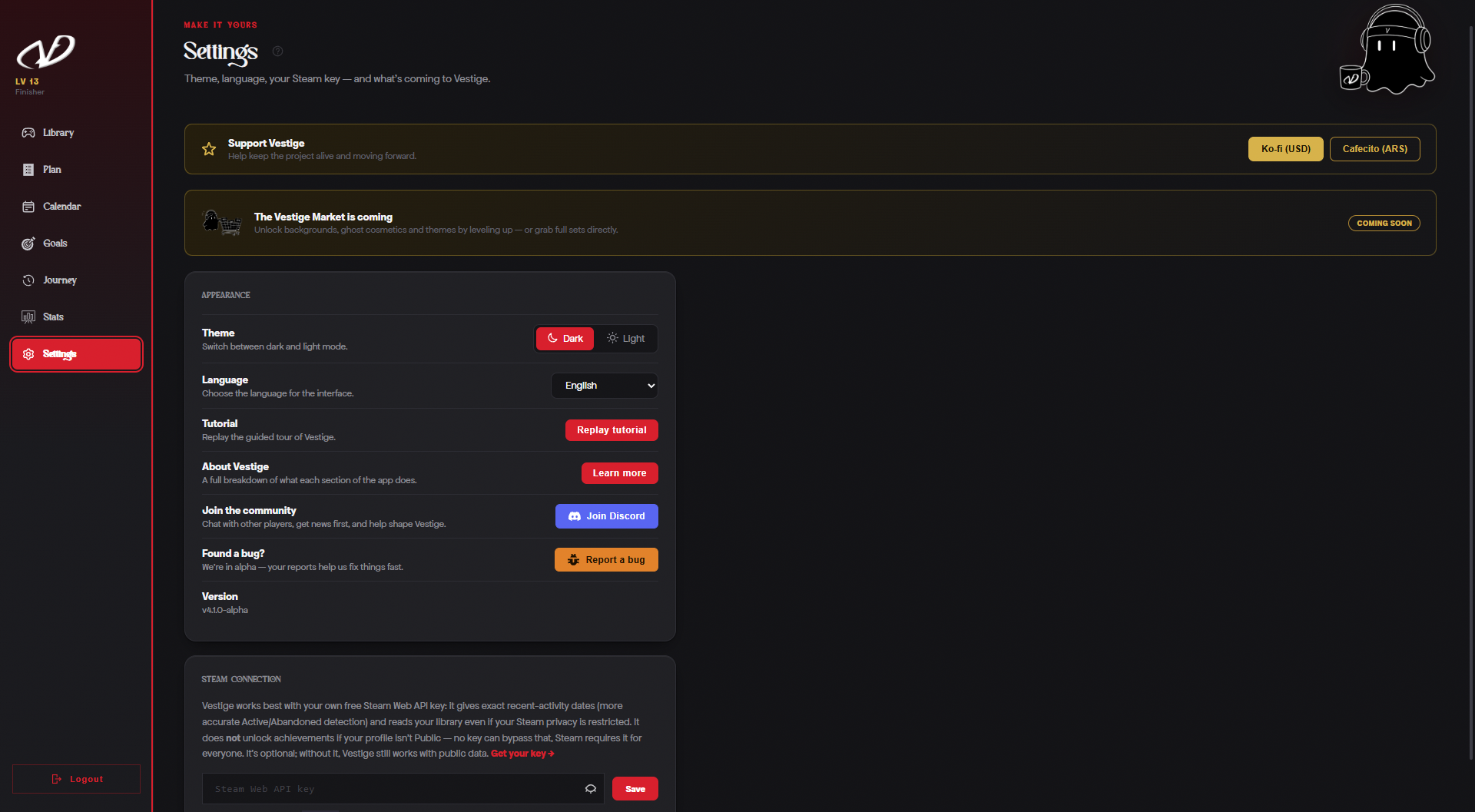Click the Support Vestige heading
1475x812 pixels.
click(266, 144)
